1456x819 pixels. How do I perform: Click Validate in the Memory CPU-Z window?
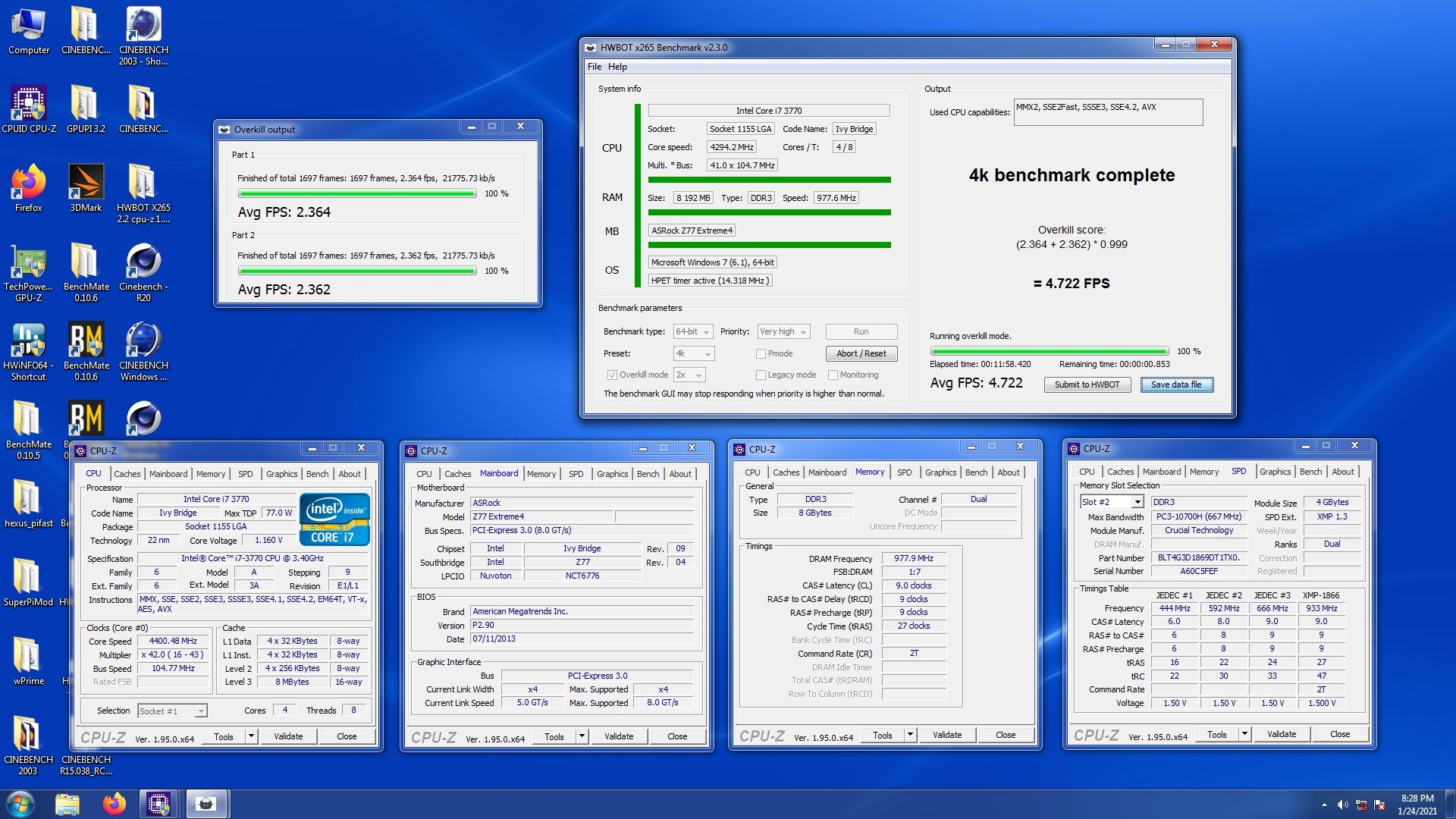pos(946,735)
